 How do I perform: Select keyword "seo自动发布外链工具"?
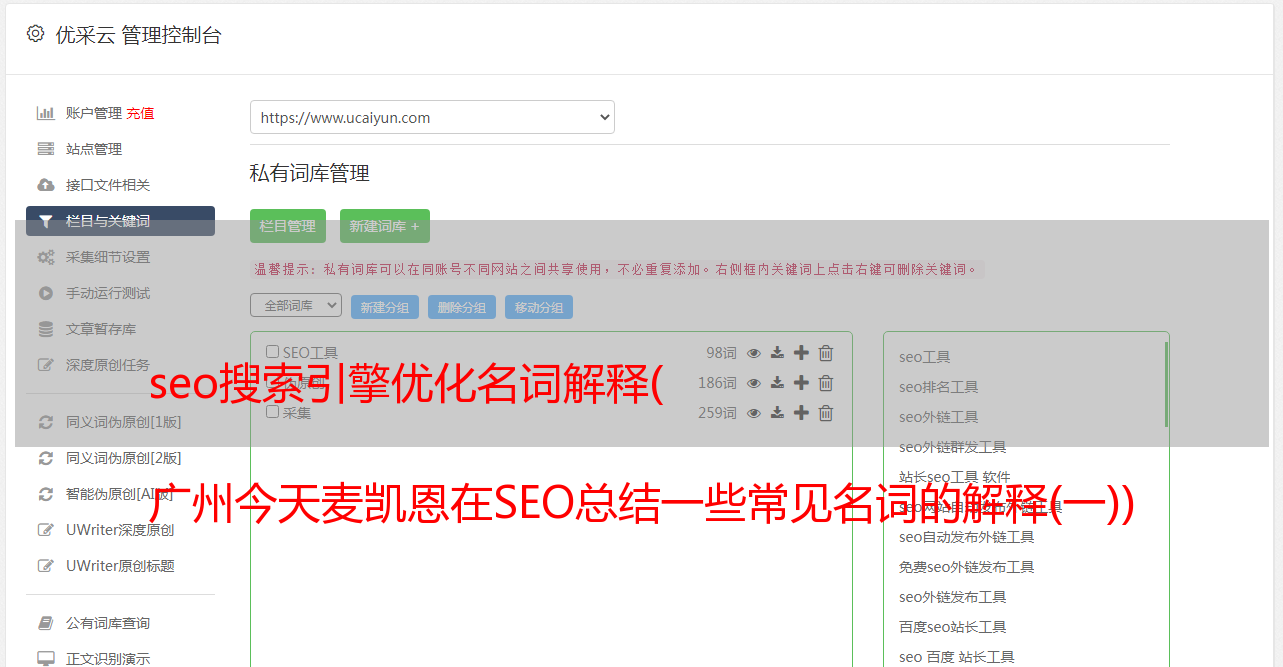pos(967,537)
